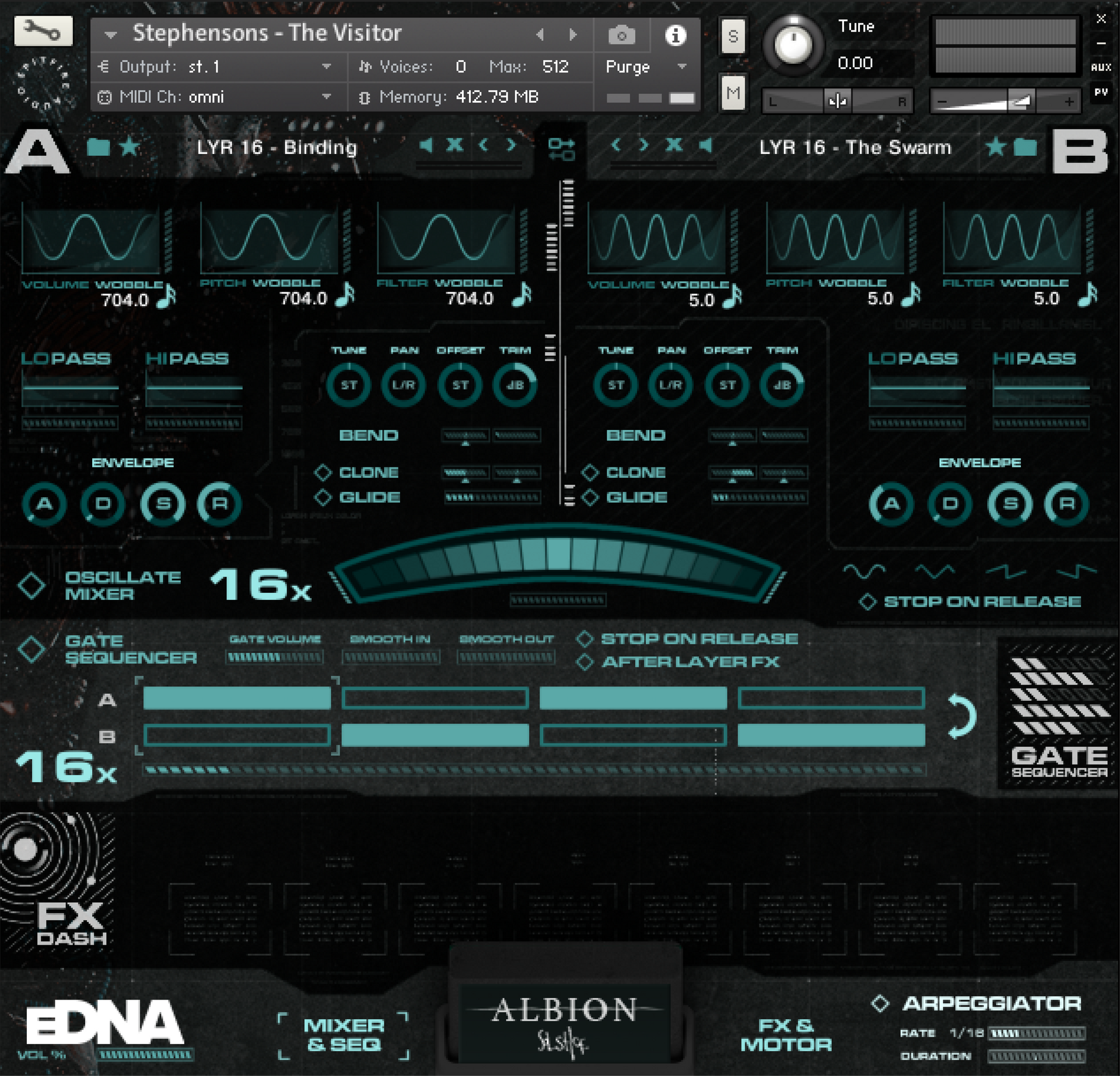Click the camera snapshot icon

pyautogui.click(x=621, y=36)
